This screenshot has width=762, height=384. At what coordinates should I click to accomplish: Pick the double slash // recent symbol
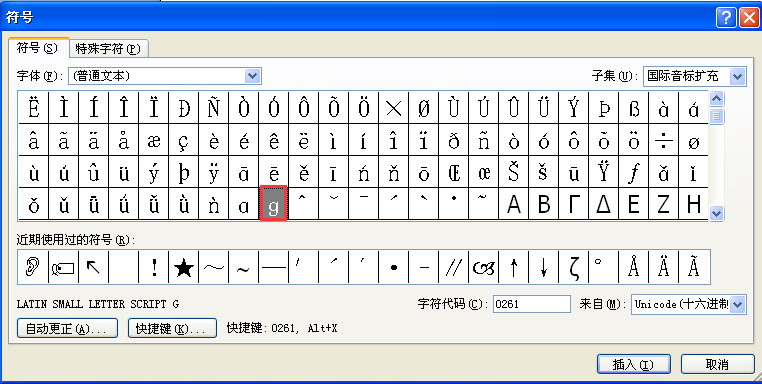pyautogui.click(x=453, y=267)
